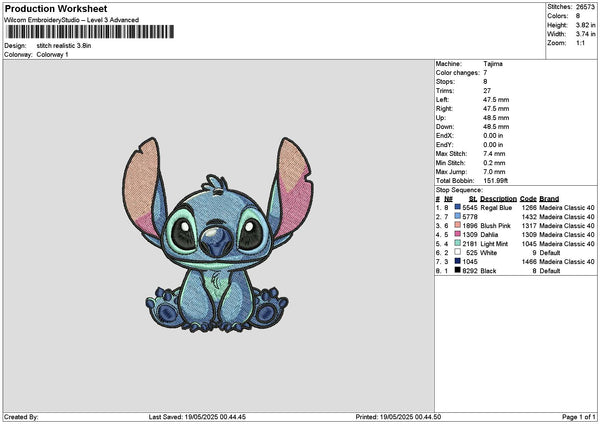
Task: Click the 'EndX:' value '0.00 in'
Action: pyautogui.click(x=493, y=135)
